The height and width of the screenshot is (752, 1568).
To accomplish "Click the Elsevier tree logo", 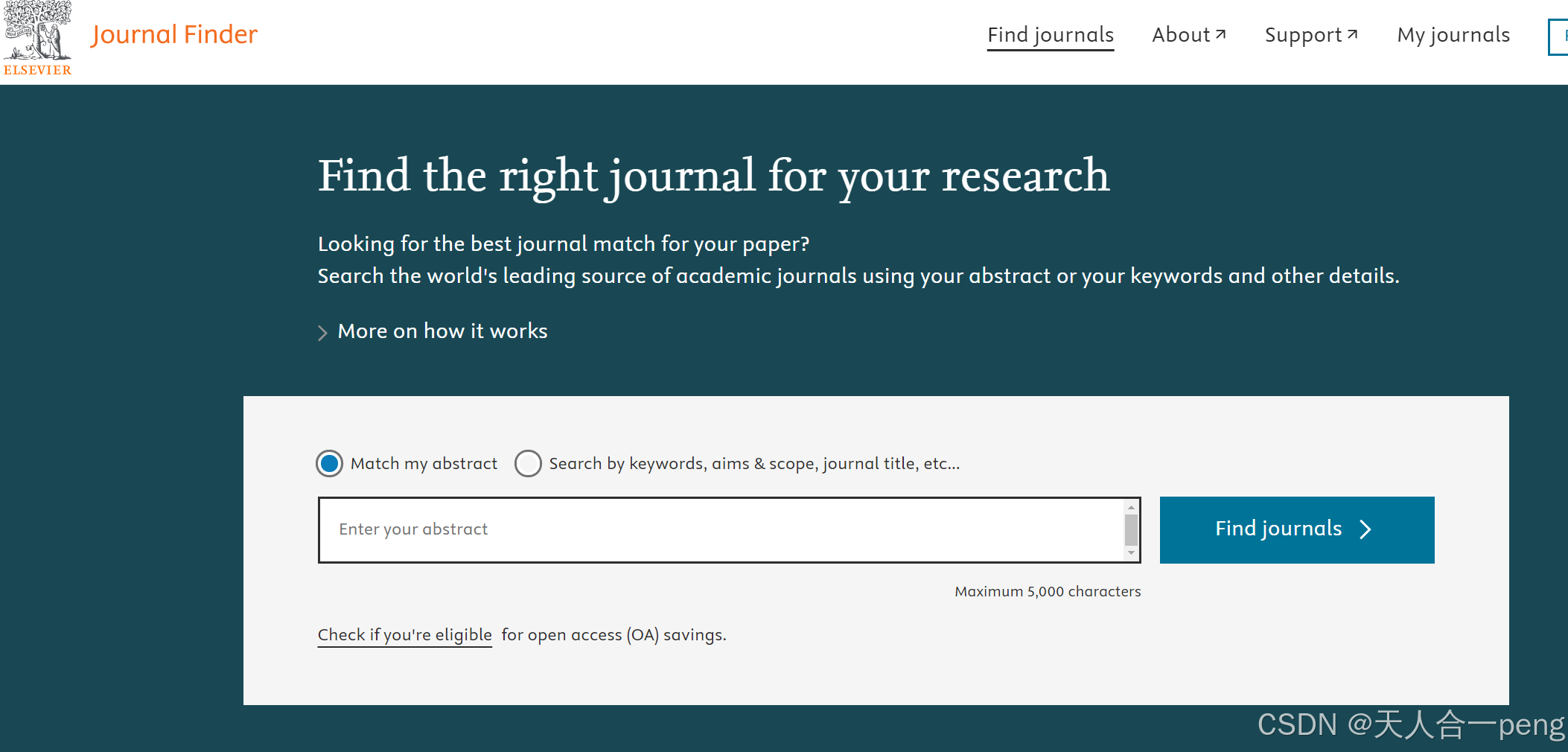I will 37,34.
